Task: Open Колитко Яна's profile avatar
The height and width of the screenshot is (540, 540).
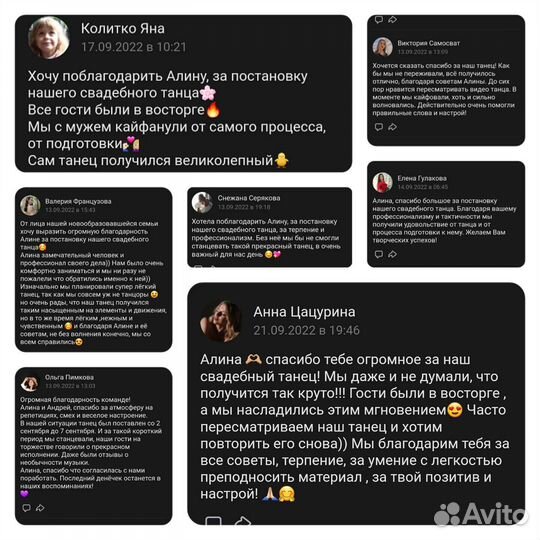Action: pyautogui.click(x=49, y=38)
